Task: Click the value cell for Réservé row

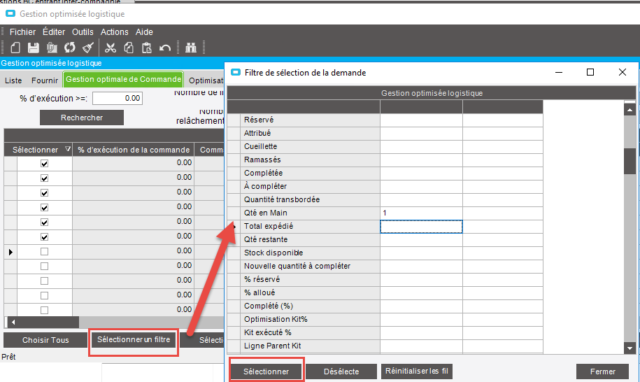Action: pyautogui.click(x=421, y=120)
